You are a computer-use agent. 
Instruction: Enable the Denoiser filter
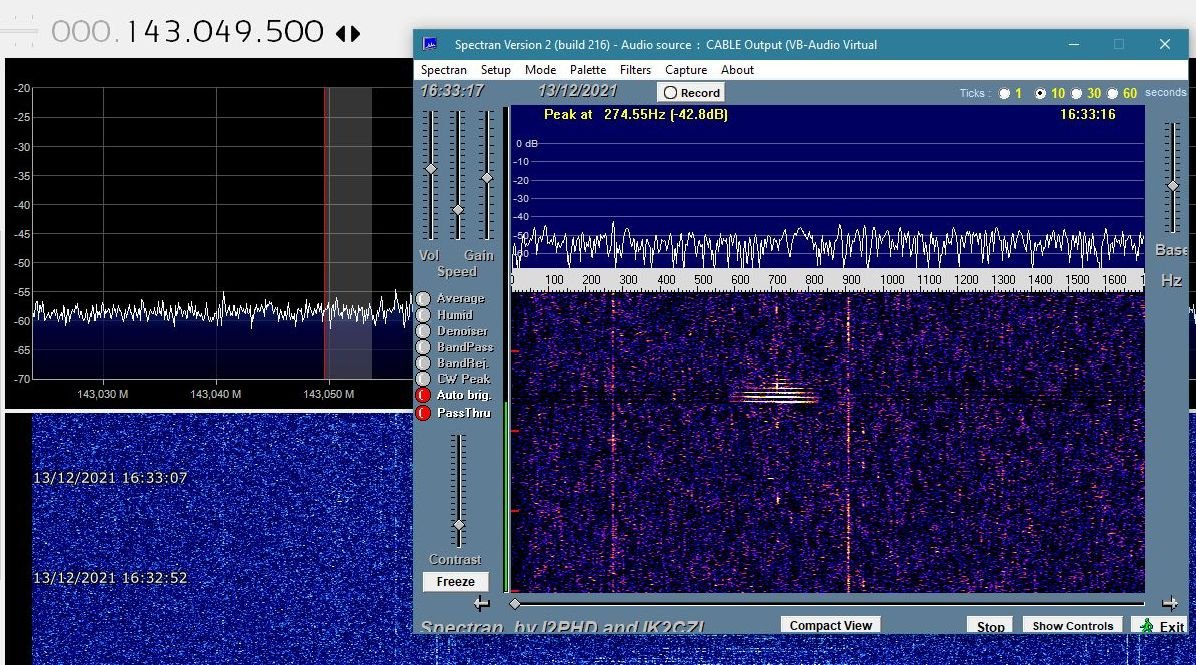pos(423,331)
